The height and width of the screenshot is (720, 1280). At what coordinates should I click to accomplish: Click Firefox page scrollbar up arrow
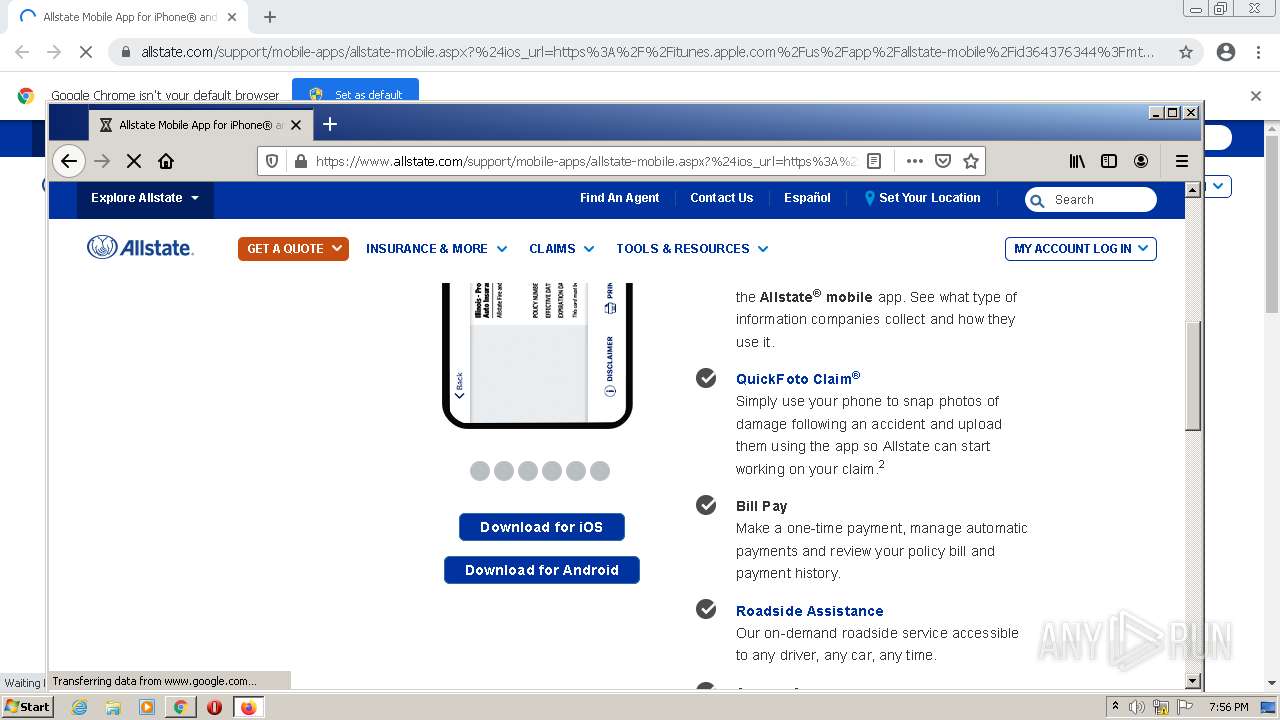(x=1192, y=189)
